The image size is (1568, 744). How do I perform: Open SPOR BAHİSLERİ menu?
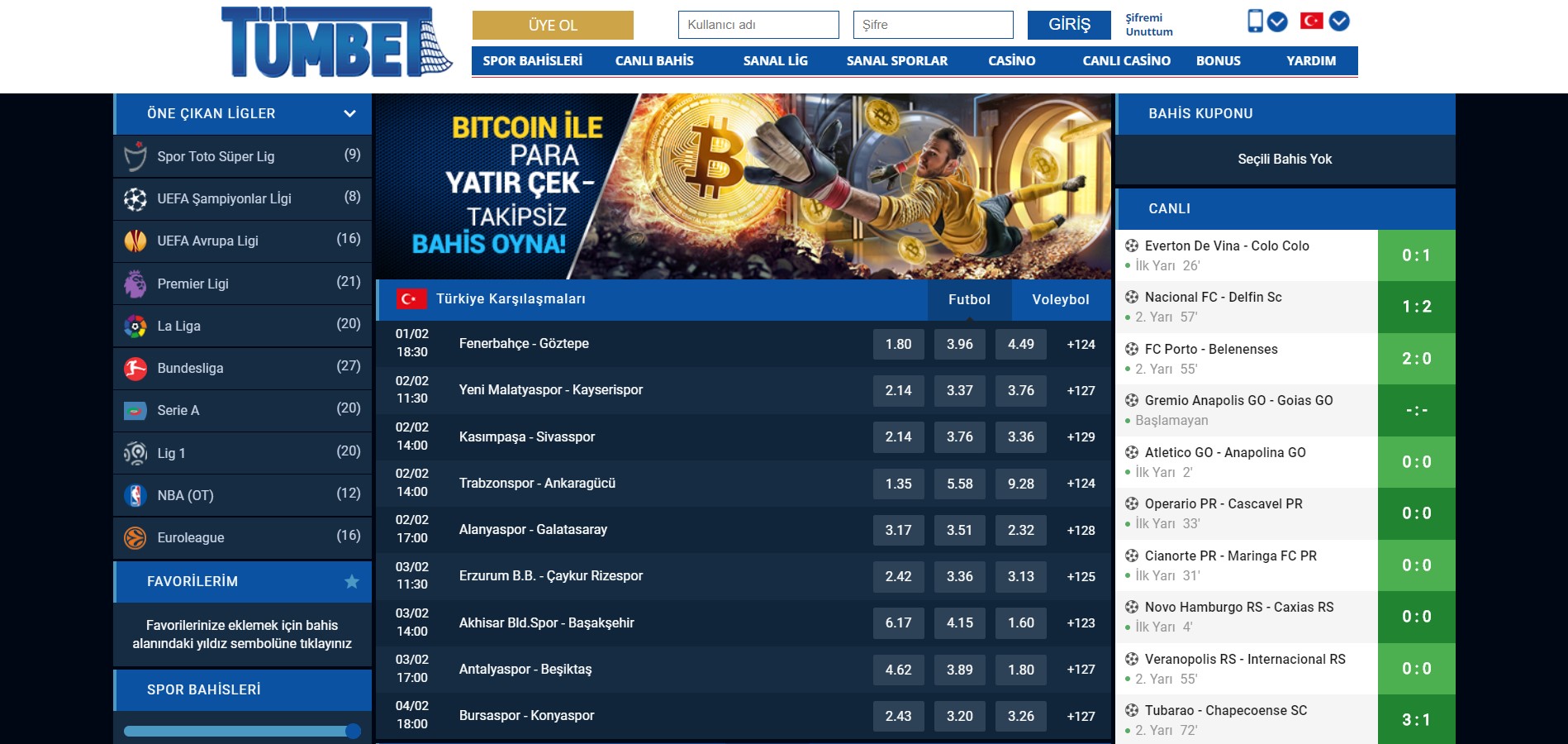pos(533,60)
